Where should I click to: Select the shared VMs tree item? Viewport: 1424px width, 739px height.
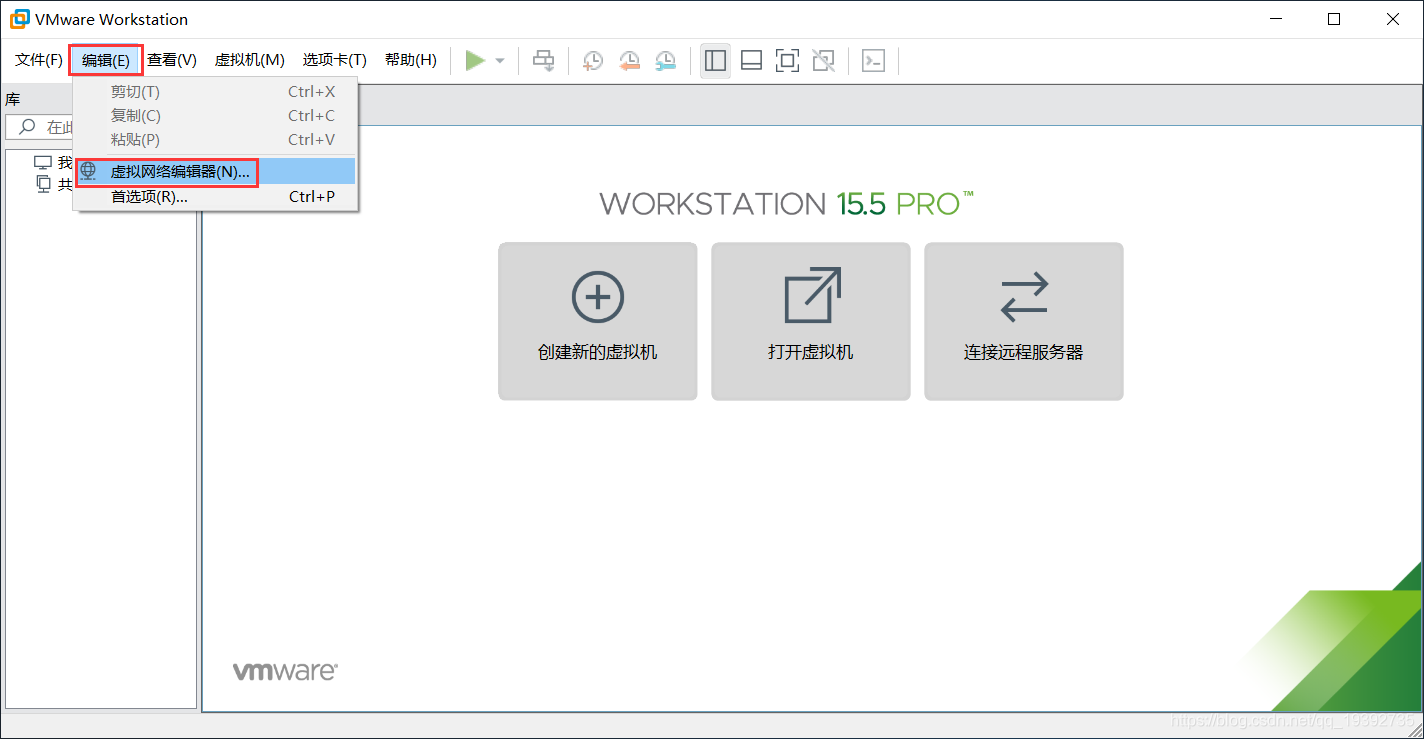pos(54,184)
